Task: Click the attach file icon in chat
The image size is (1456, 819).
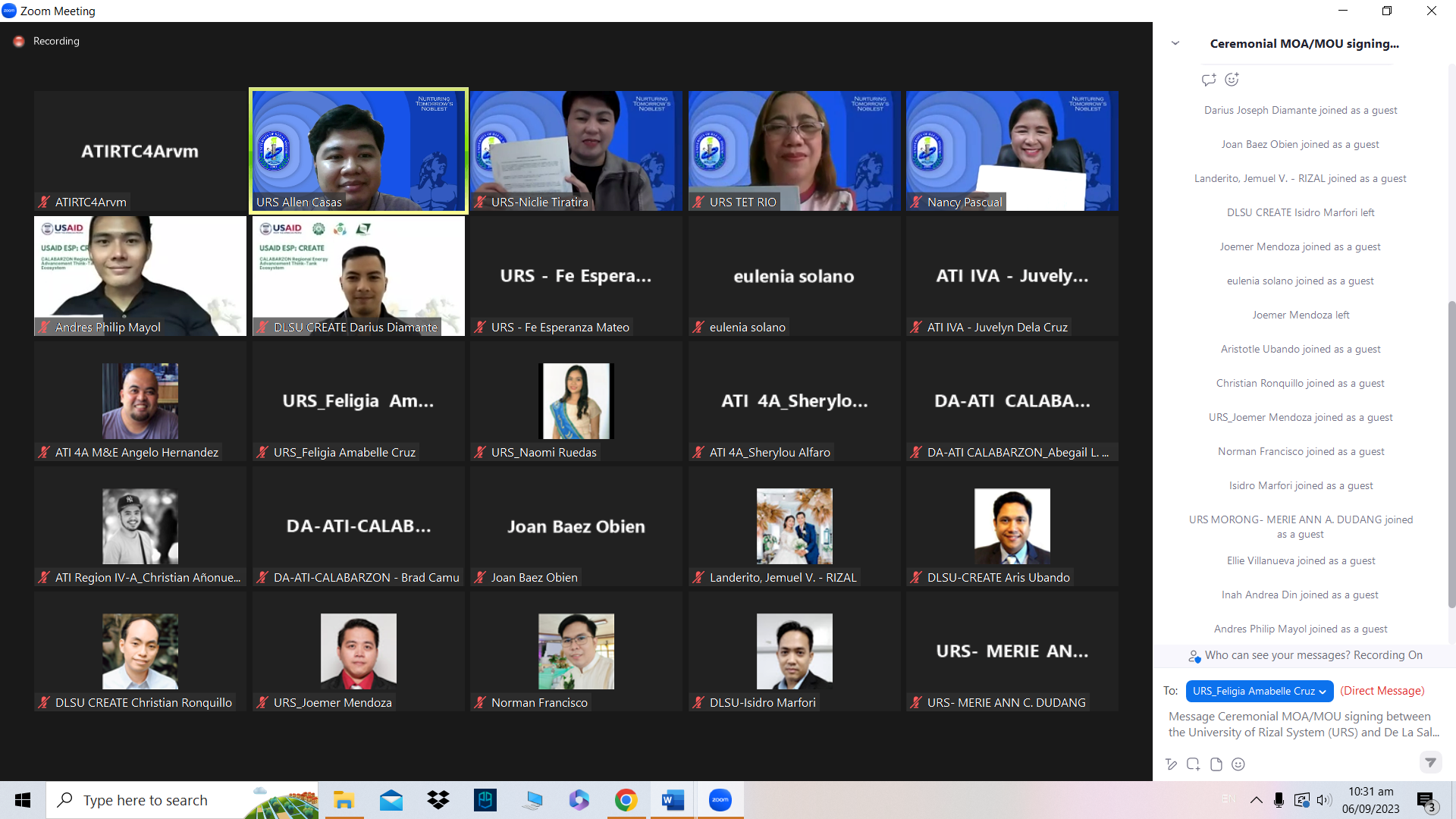Action: 1216,764
